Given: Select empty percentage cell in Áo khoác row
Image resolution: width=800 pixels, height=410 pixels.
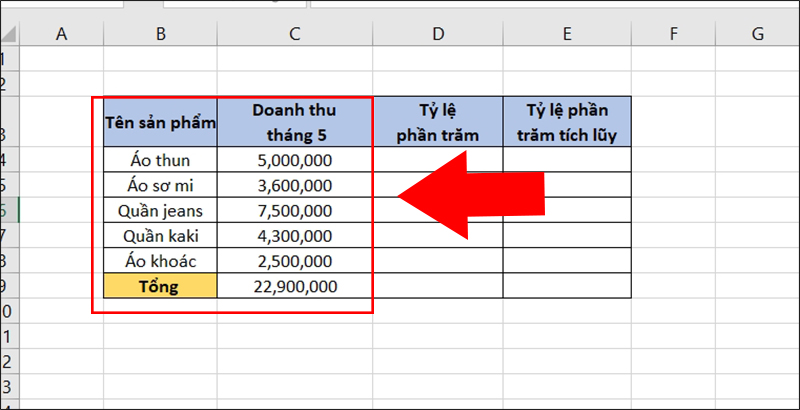Looking at the screenshot, I should point(438,261).
